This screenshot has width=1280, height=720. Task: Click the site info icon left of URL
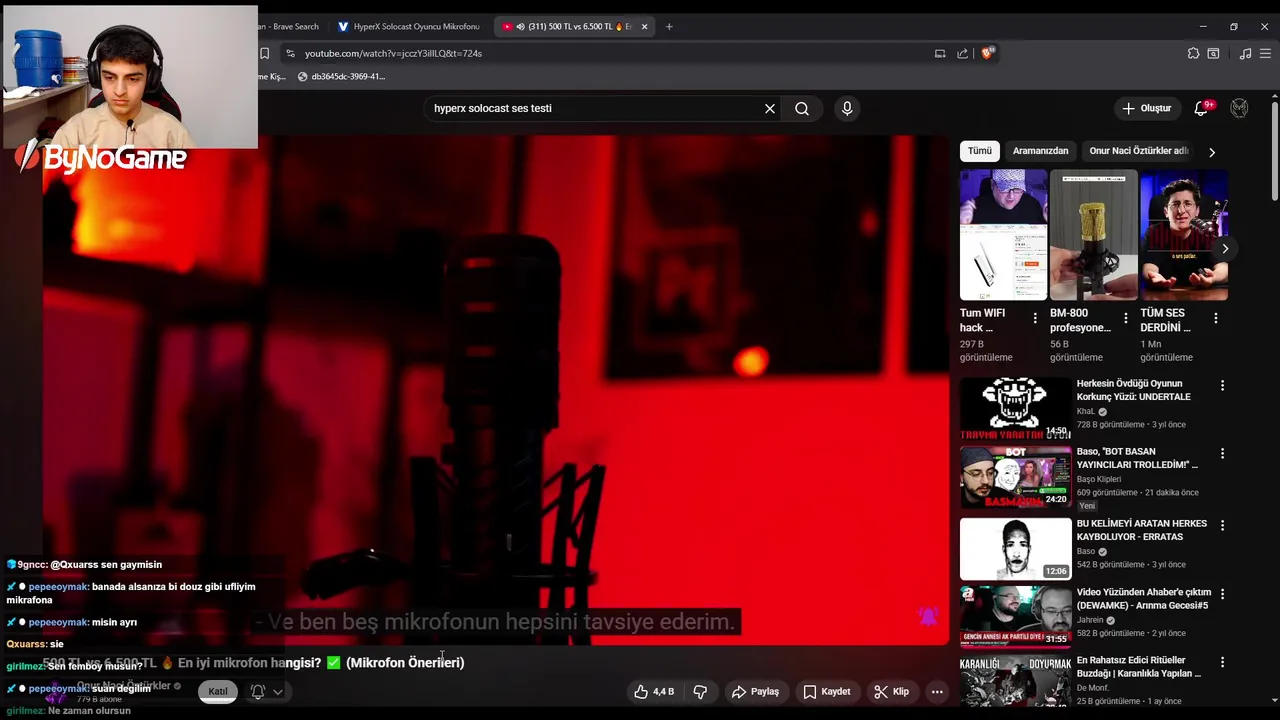(290, 53)
